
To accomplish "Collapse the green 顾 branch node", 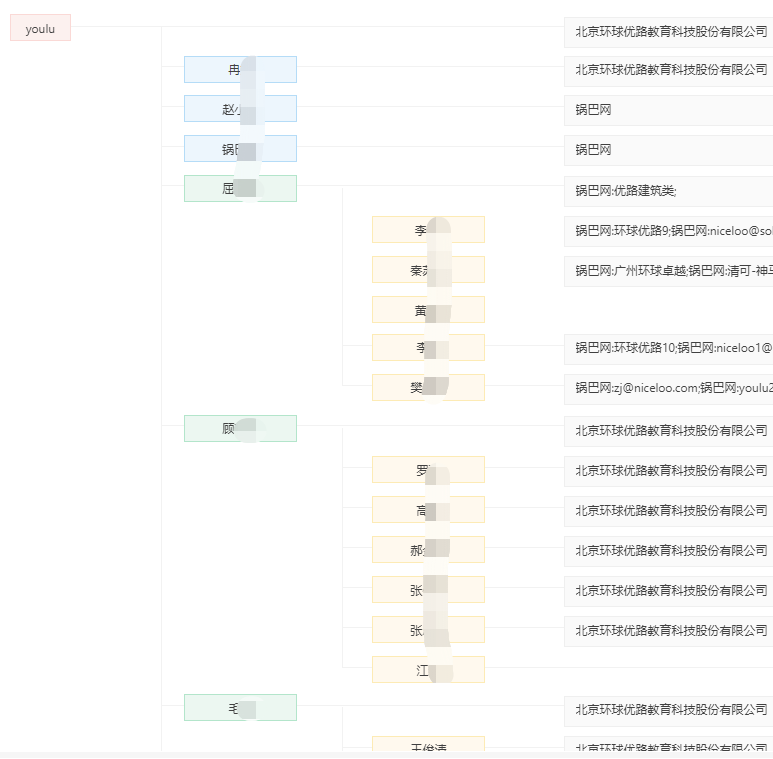I will 240,429.
